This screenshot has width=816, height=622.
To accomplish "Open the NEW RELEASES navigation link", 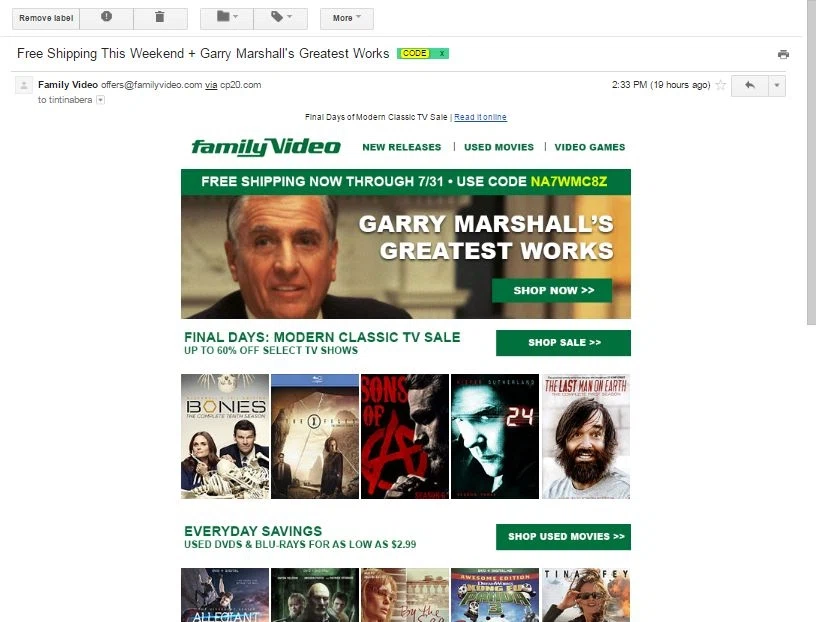I will [402, 147].
